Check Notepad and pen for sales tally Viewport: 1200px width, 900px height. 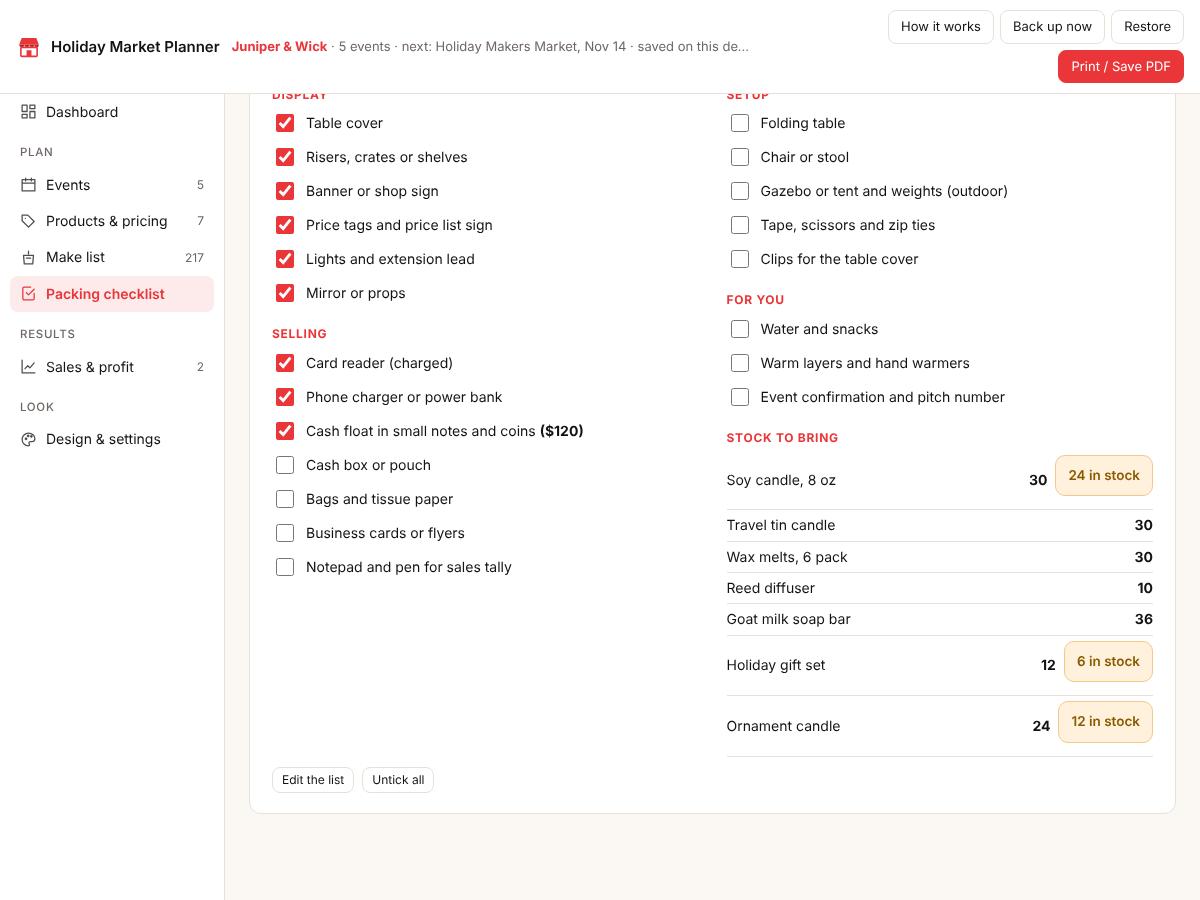point(285,567)
